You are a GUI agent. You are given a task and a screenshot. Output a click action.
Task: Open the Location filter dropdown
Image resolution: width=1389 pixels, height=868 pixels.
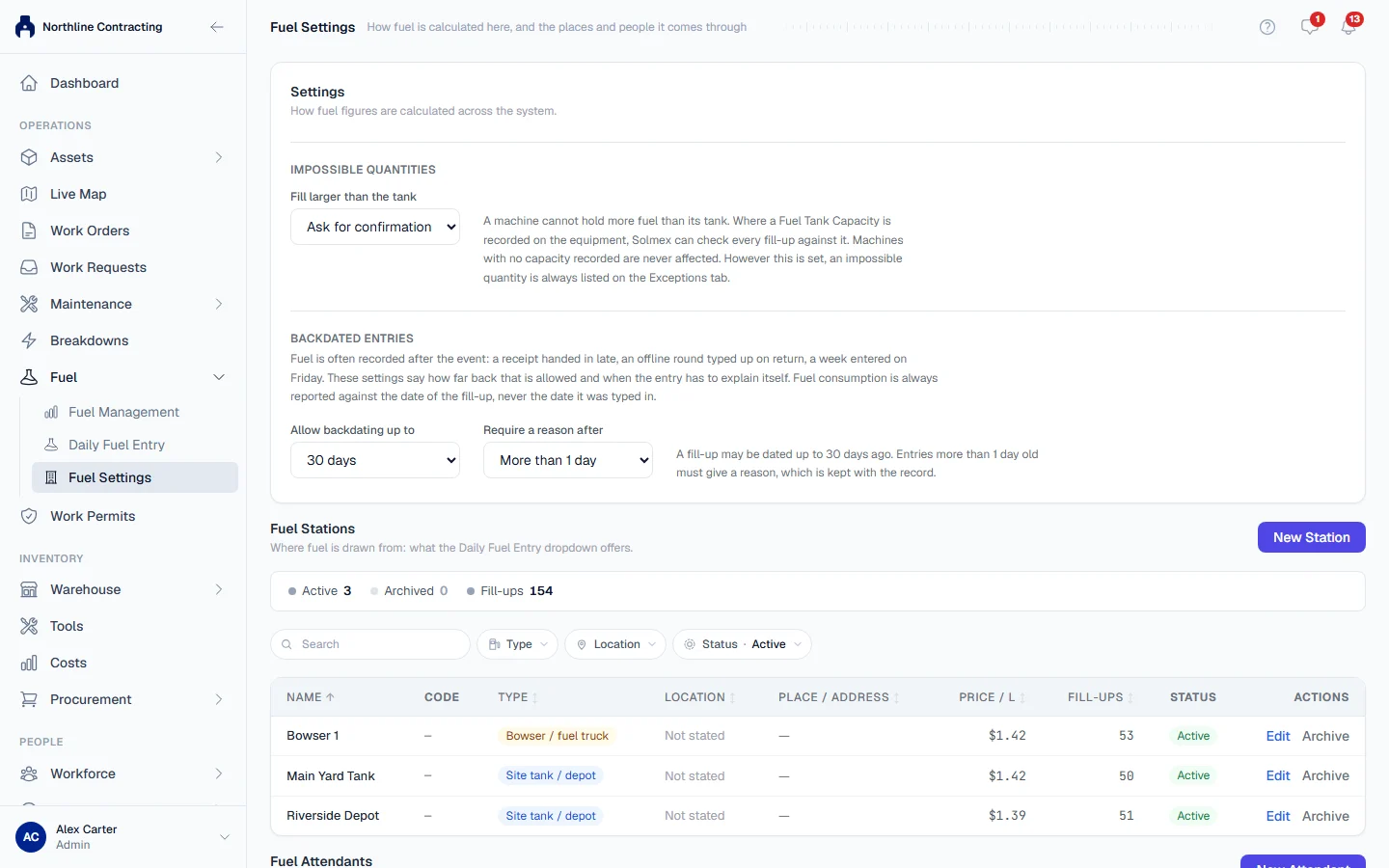(x=615, y=644)
